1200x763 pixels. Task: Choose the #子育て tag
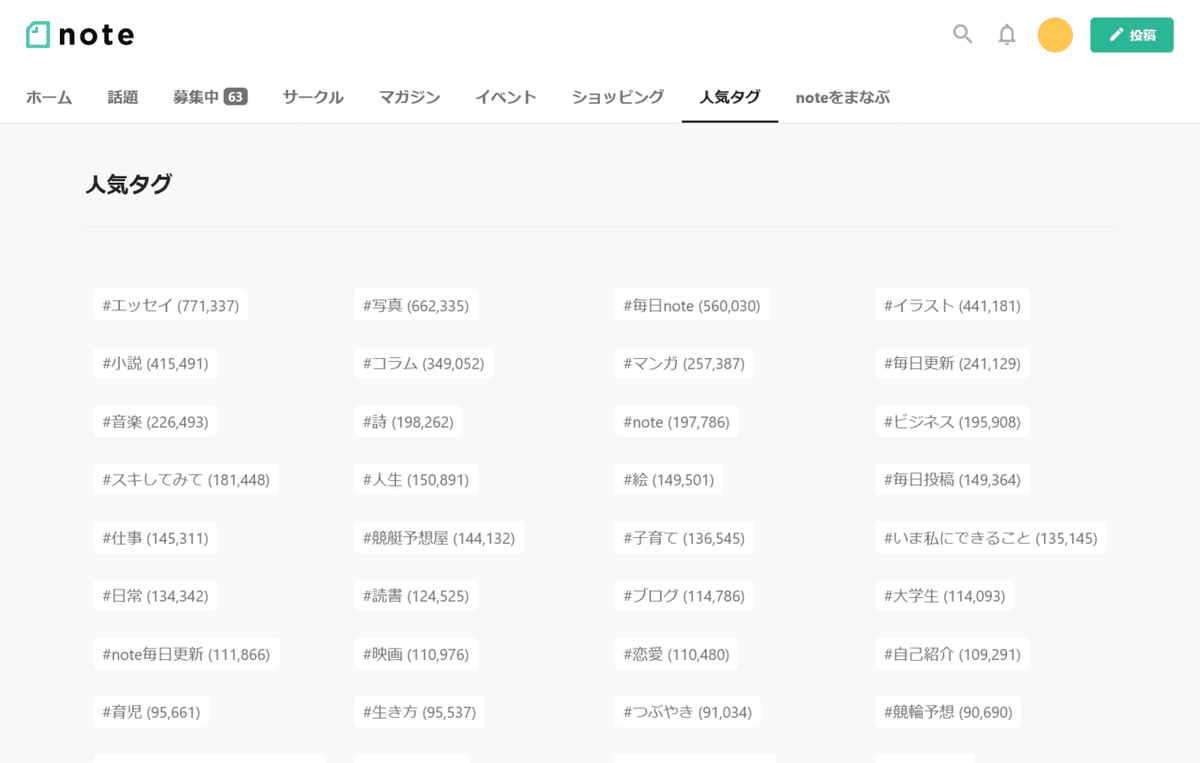tap(684, 538)
